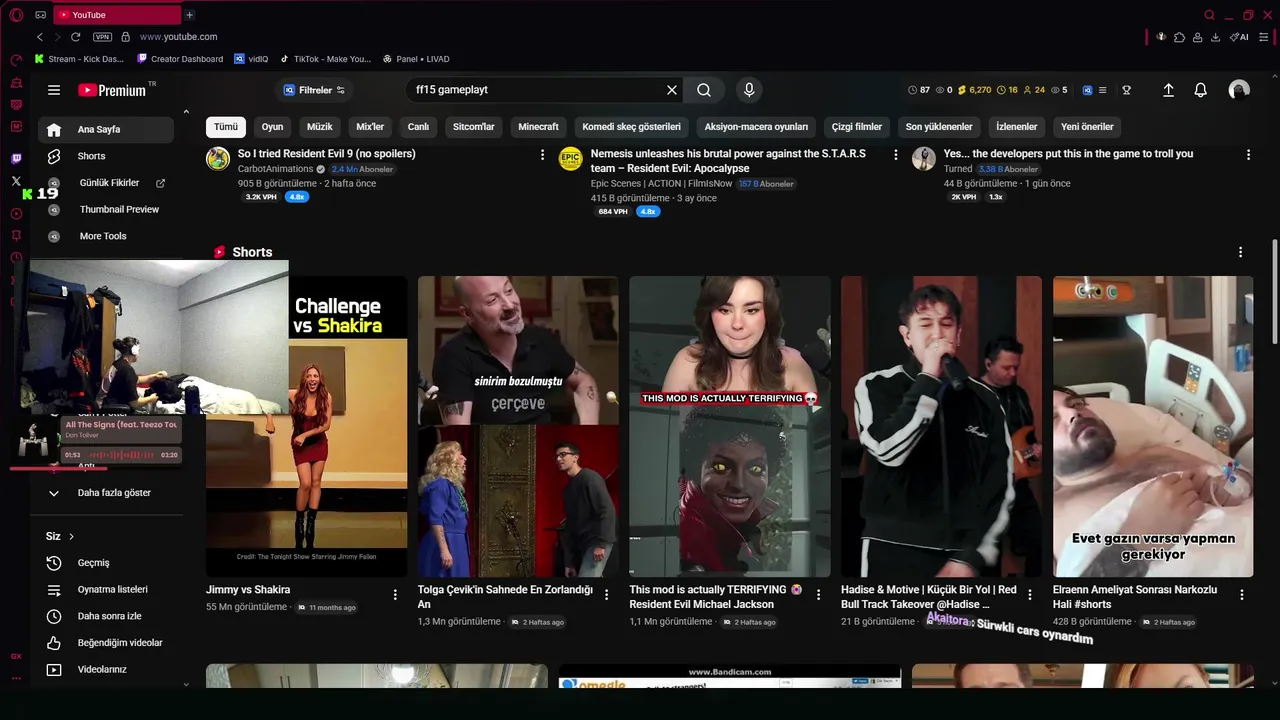Seek in the All The Signs player waveform
1280x720 pixels.
click(121, 455)
